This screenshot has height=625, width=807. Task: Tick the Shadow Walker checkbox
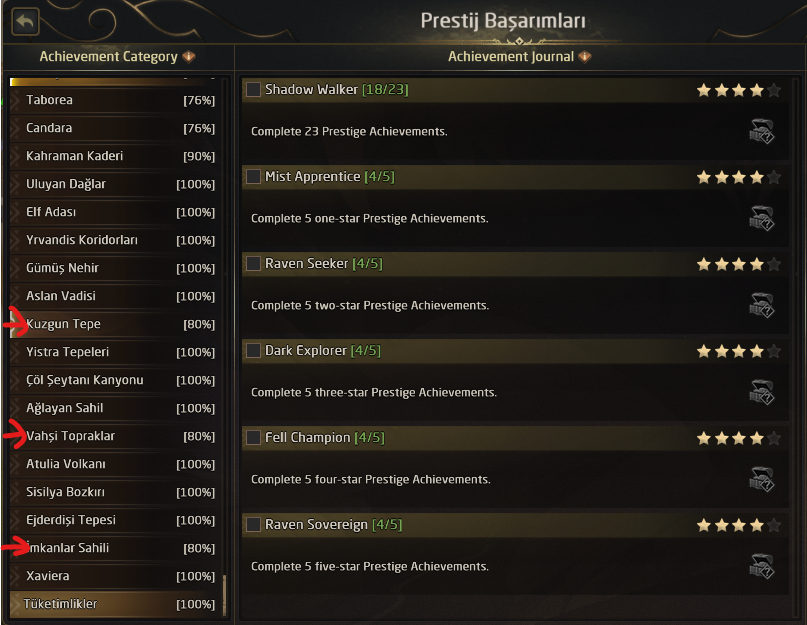[254, 90]
